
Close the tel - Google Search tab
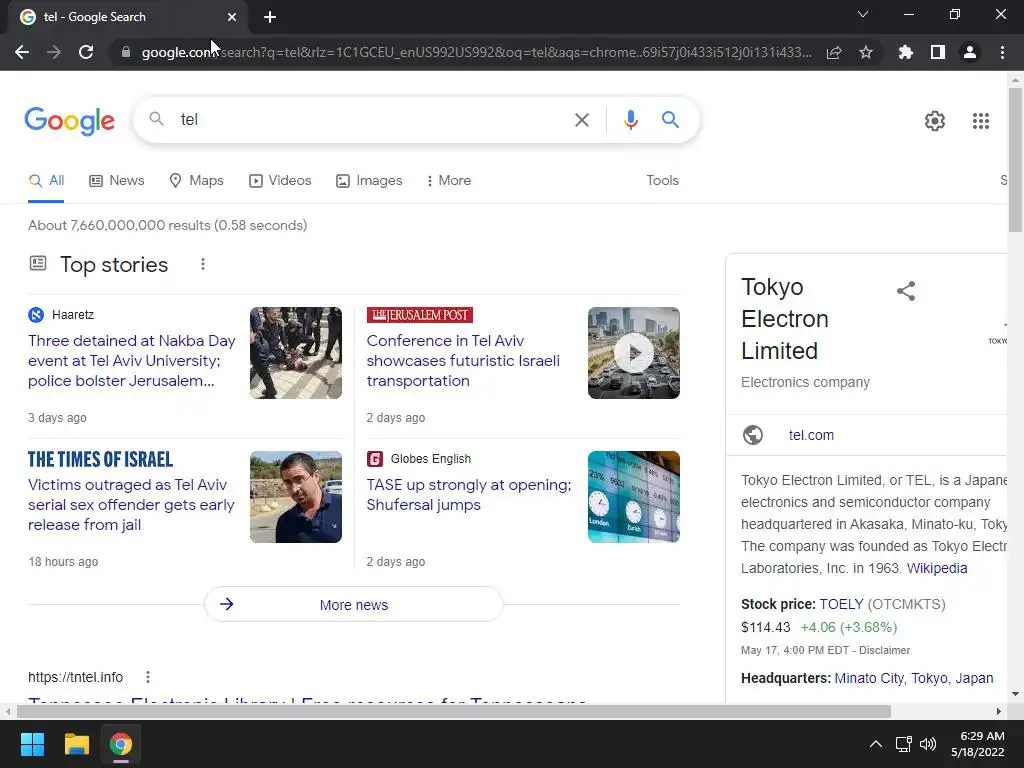(x=232, y=17)
